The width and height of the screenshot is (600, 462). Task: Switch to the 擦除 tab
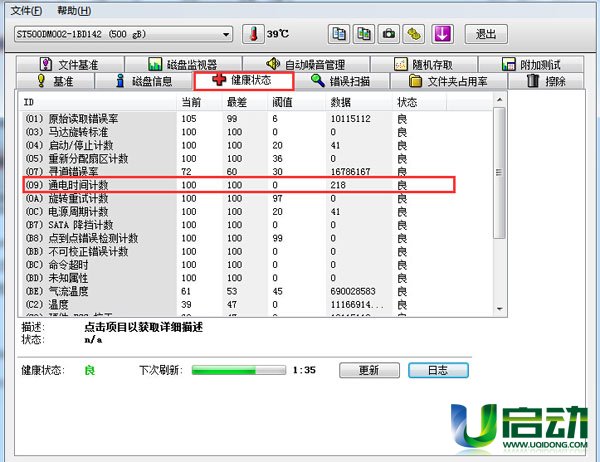tap(546, 81)
